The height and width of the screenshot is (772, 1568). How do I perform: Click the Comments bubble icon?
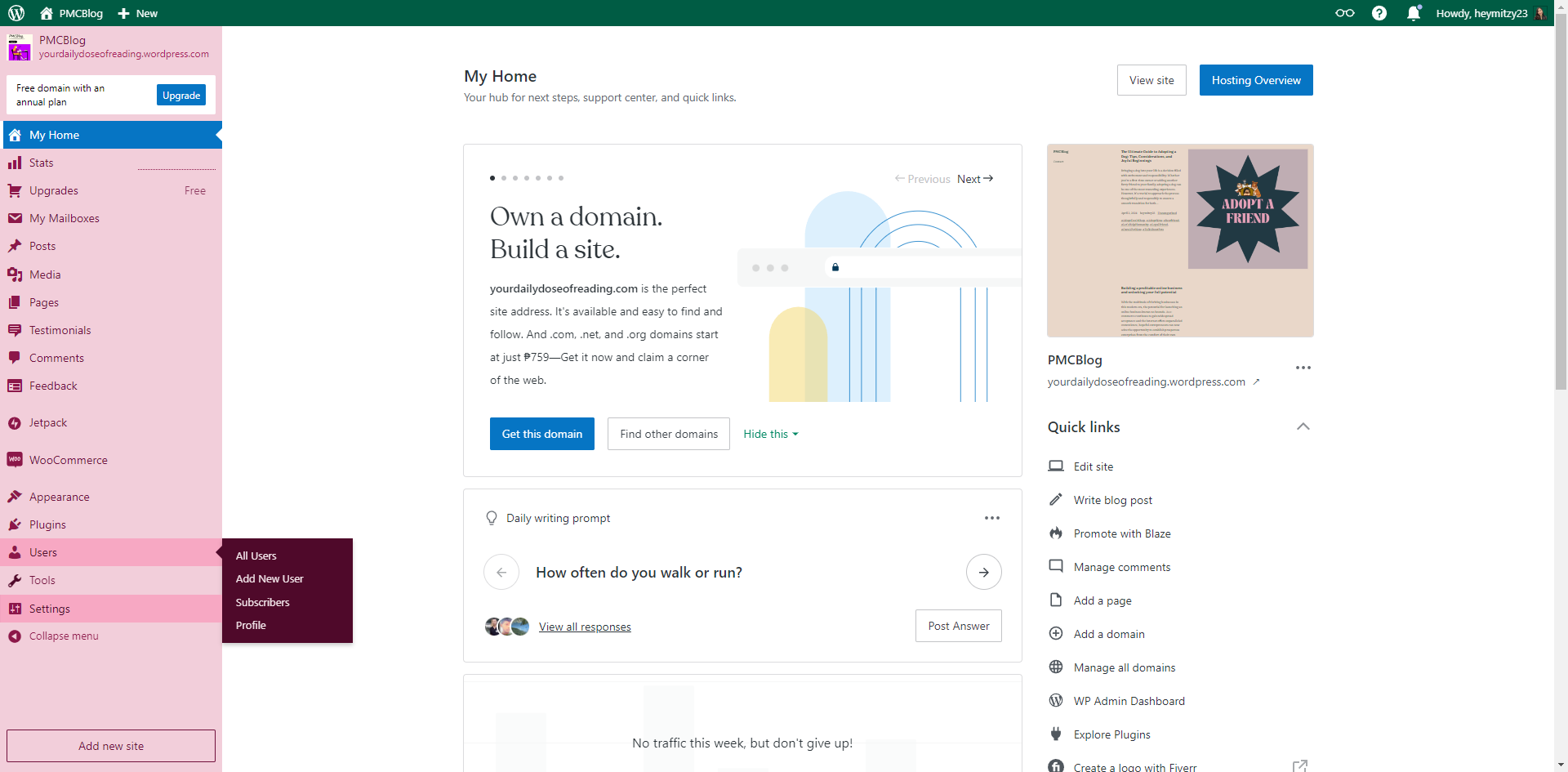pos(15,358)
